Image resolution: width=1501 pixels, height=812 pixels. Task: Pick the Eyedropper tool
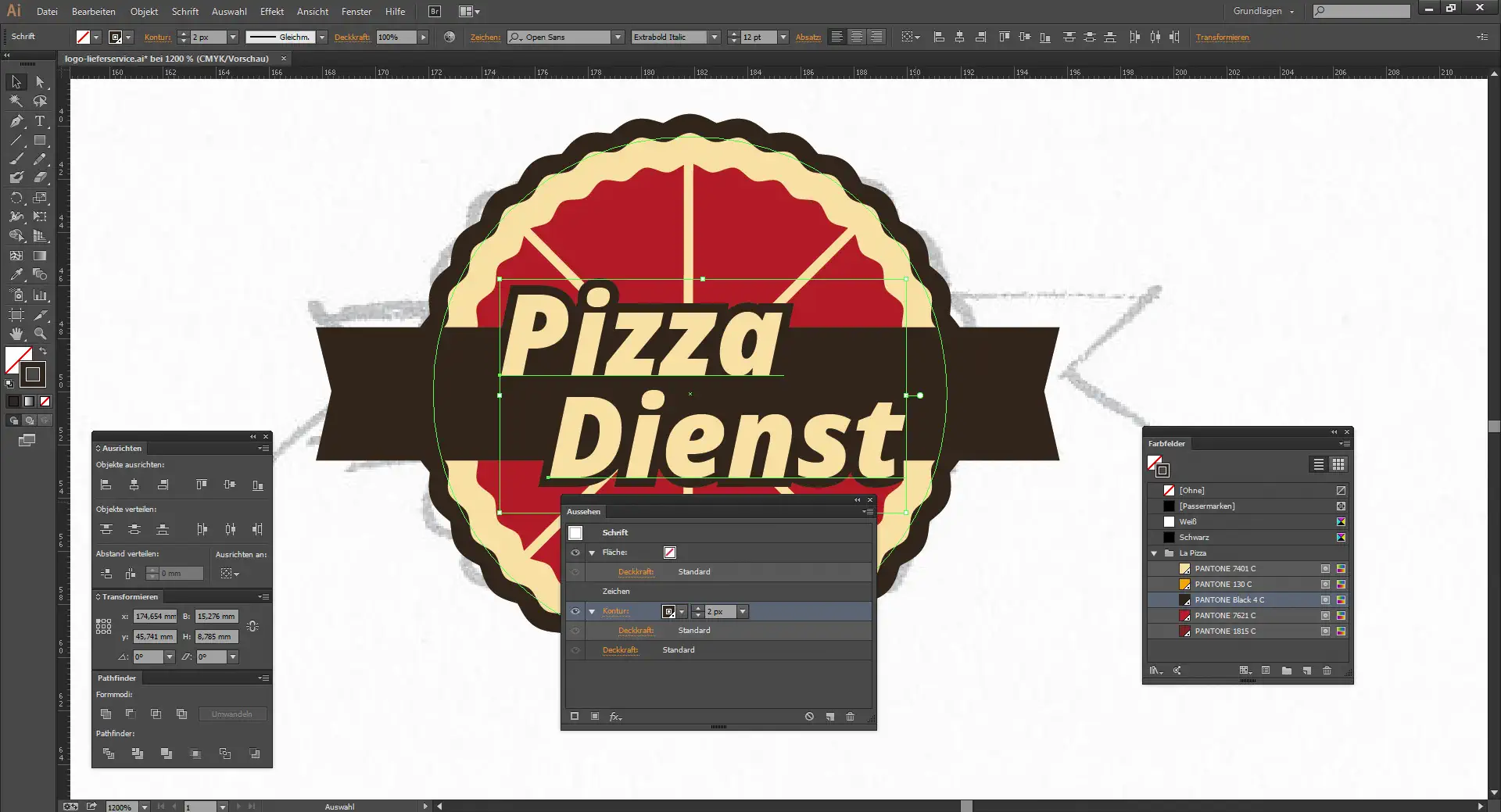click(x=16, y=274)
